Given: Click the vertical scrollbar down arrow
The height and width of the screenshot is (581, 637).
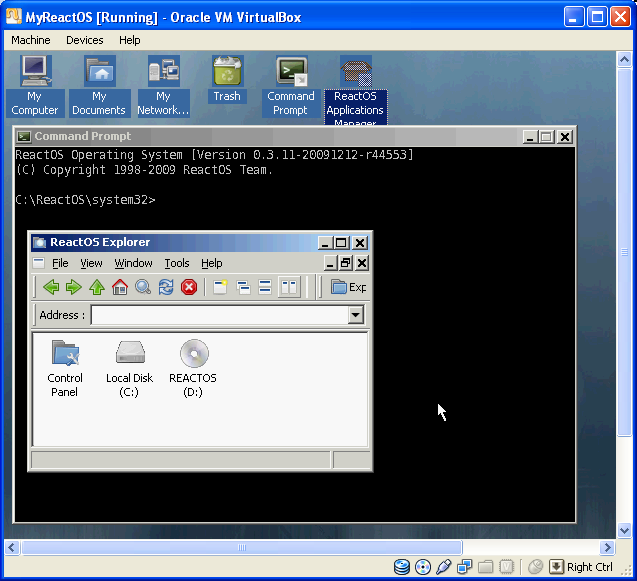Looking at the screenshot, I should click(x=624, y=530).
